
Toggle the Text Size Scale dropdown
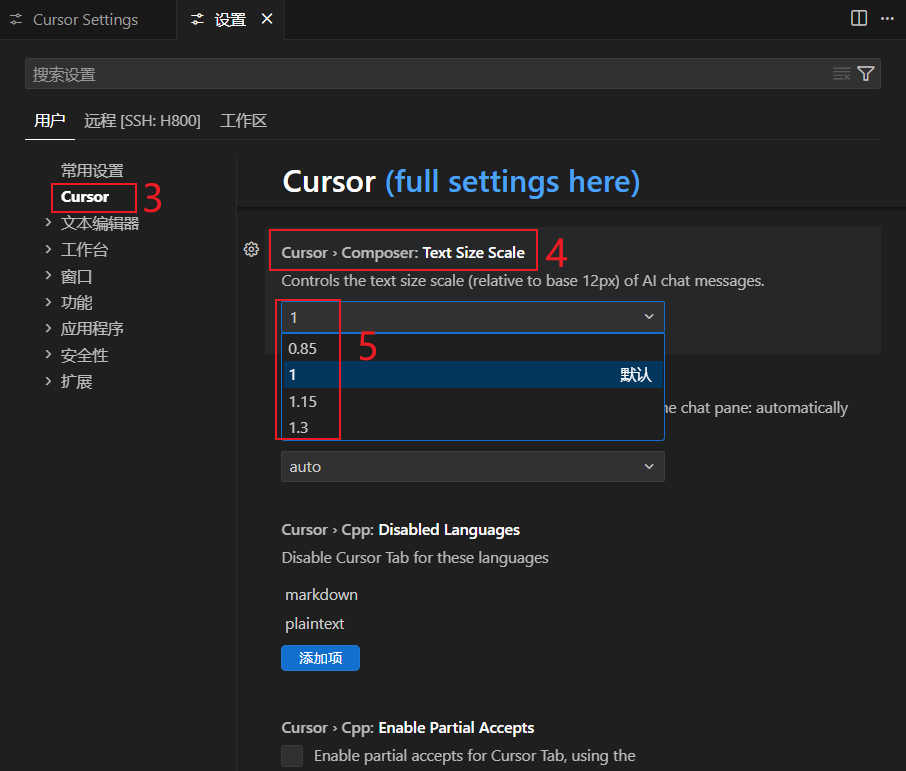tap(473, 317)
